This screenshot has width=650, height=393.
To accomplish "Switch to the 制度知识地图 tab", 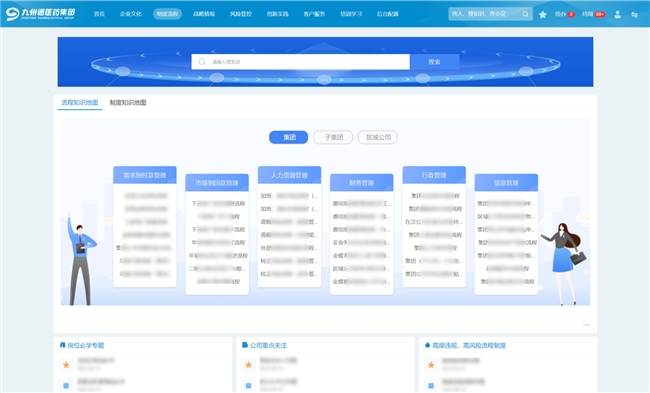I will click(128, 102).
